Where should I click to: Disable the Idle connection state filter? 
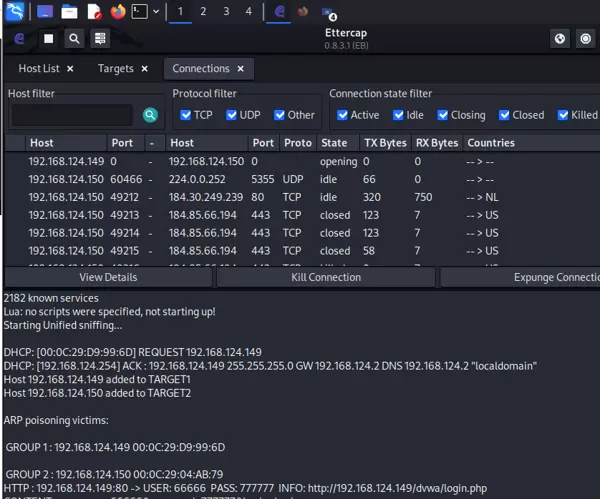click(x=399, y=115)
